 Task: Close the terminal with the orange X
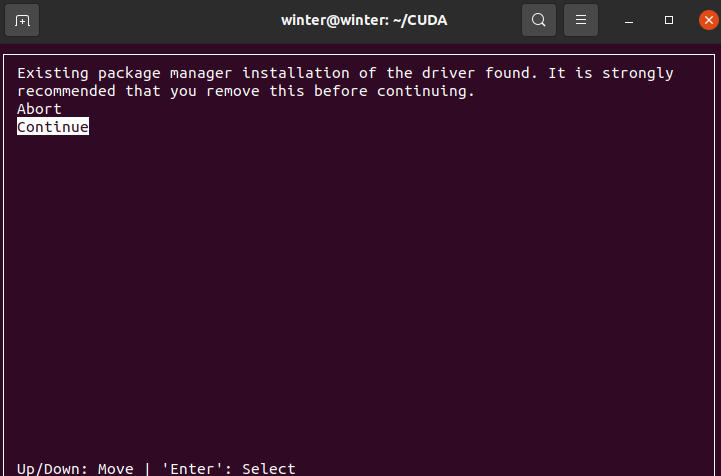709,20
